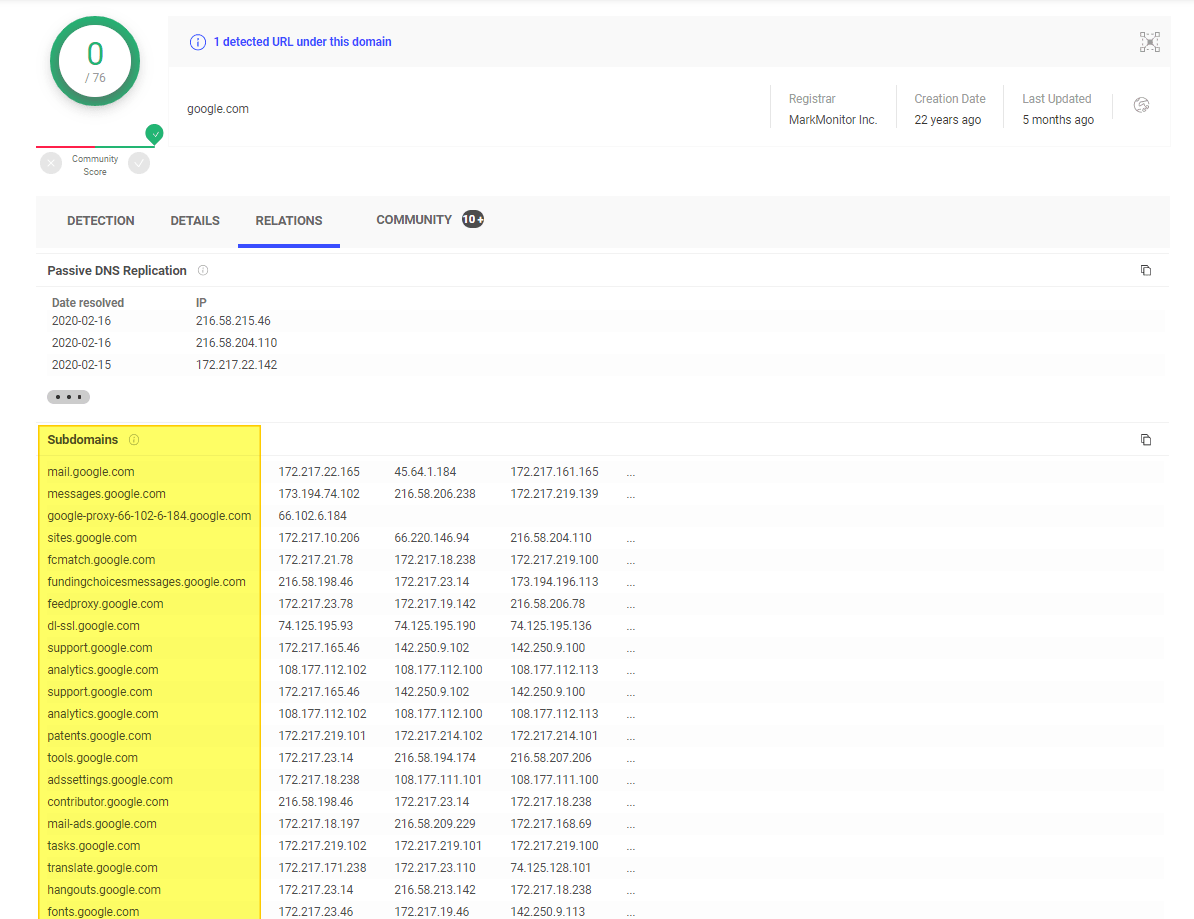This screenshot has width=1194, height=919.
Task: Click Passive DNS IP 216.58.215.46
Action: (233, 321)
